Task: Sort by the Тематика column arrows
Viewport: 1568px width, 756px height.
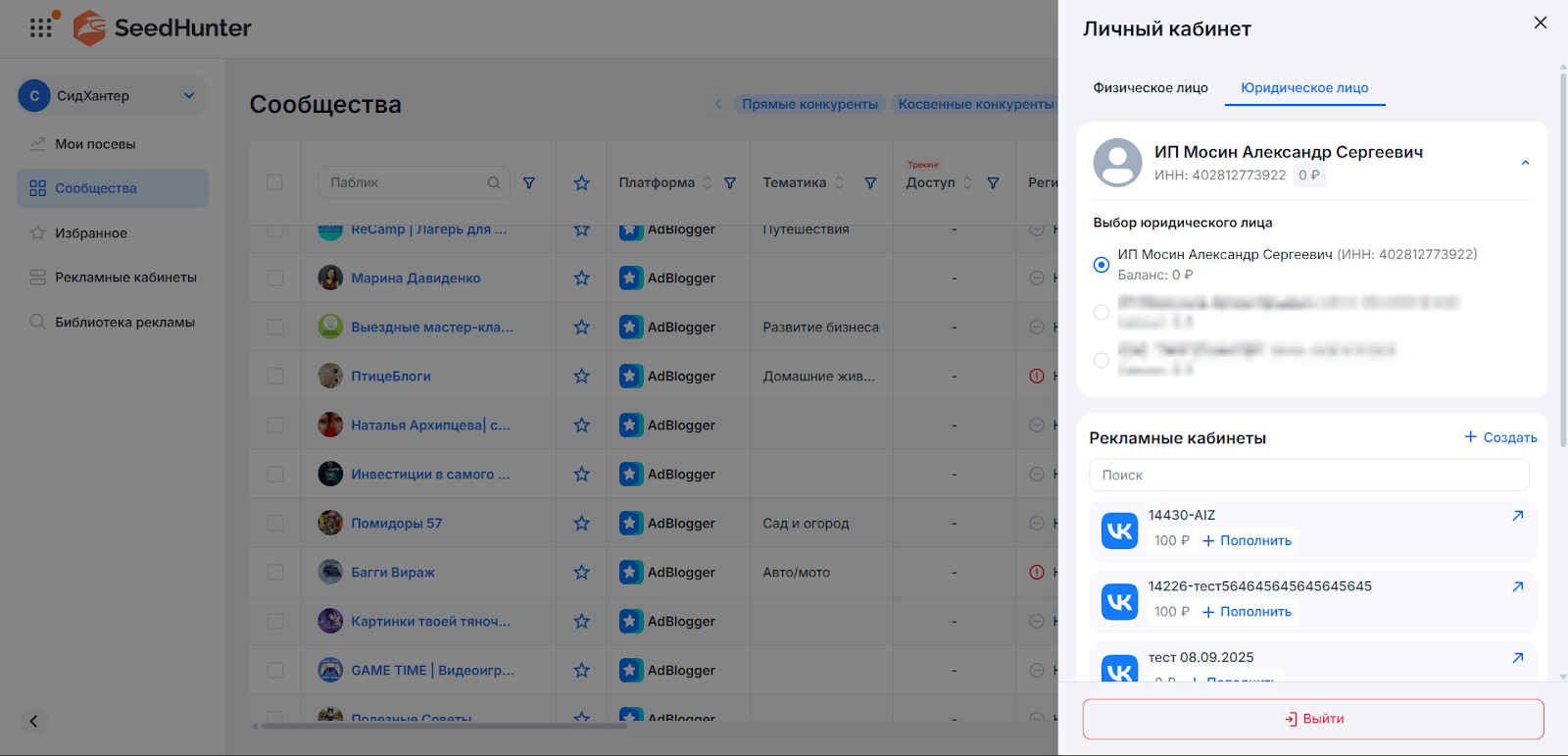Action: coord(839,183)
